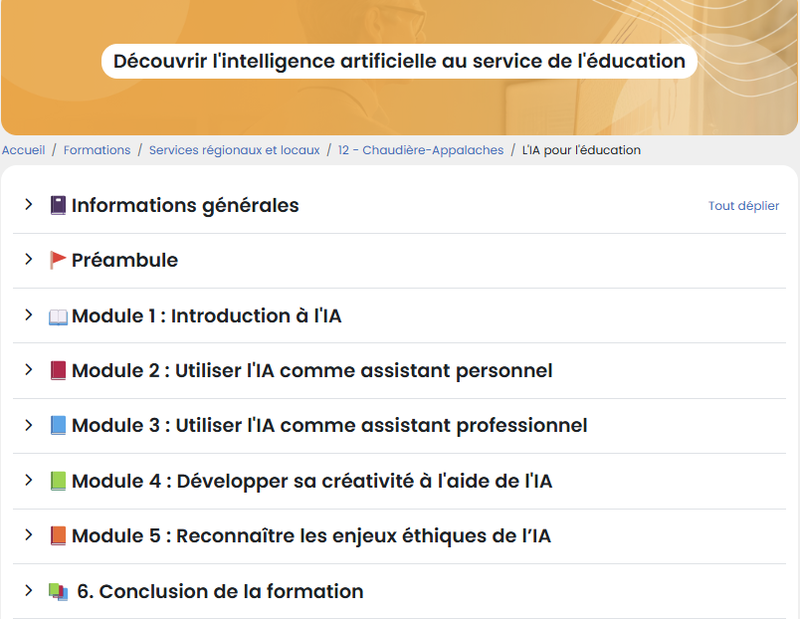This screenshot has height=619, width=800.
Task: Open Services régionaux et locaux breadcrumb
Action: 234,150
